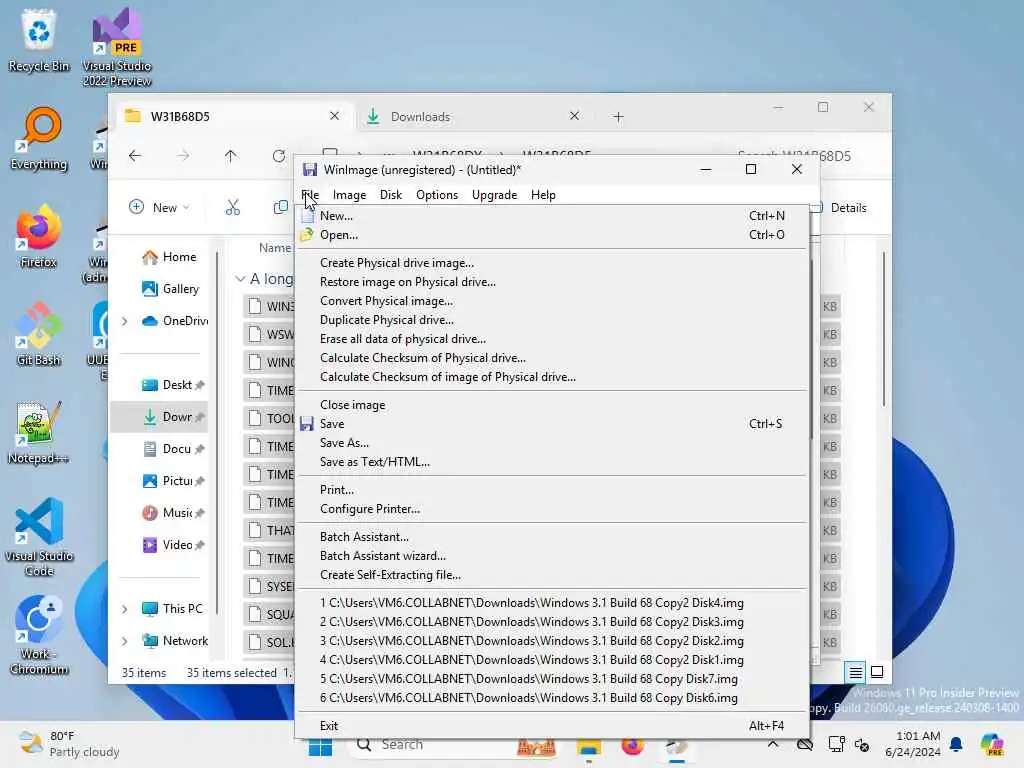This screenshot has height=768, width=1024.
Task: Click the Windows Start button
Action: 320,745
